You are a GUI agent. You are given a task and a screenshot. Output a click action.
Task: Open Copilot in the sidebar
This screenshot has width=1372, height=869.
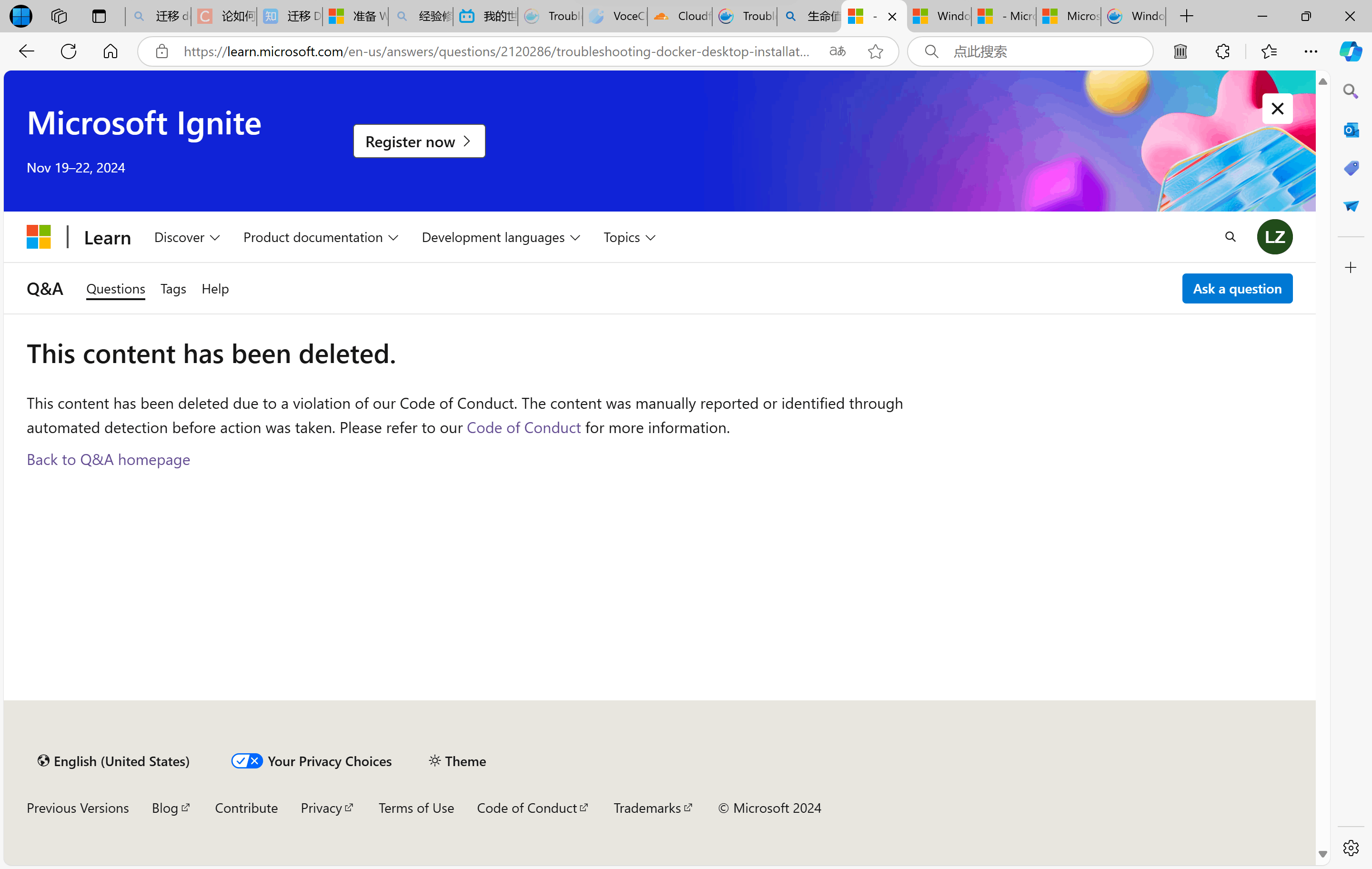click(1351, 52)
